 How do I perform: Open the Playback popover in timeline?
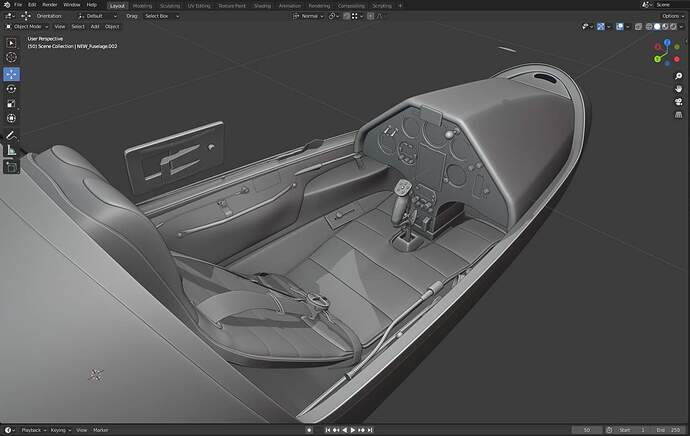point(33,430)
